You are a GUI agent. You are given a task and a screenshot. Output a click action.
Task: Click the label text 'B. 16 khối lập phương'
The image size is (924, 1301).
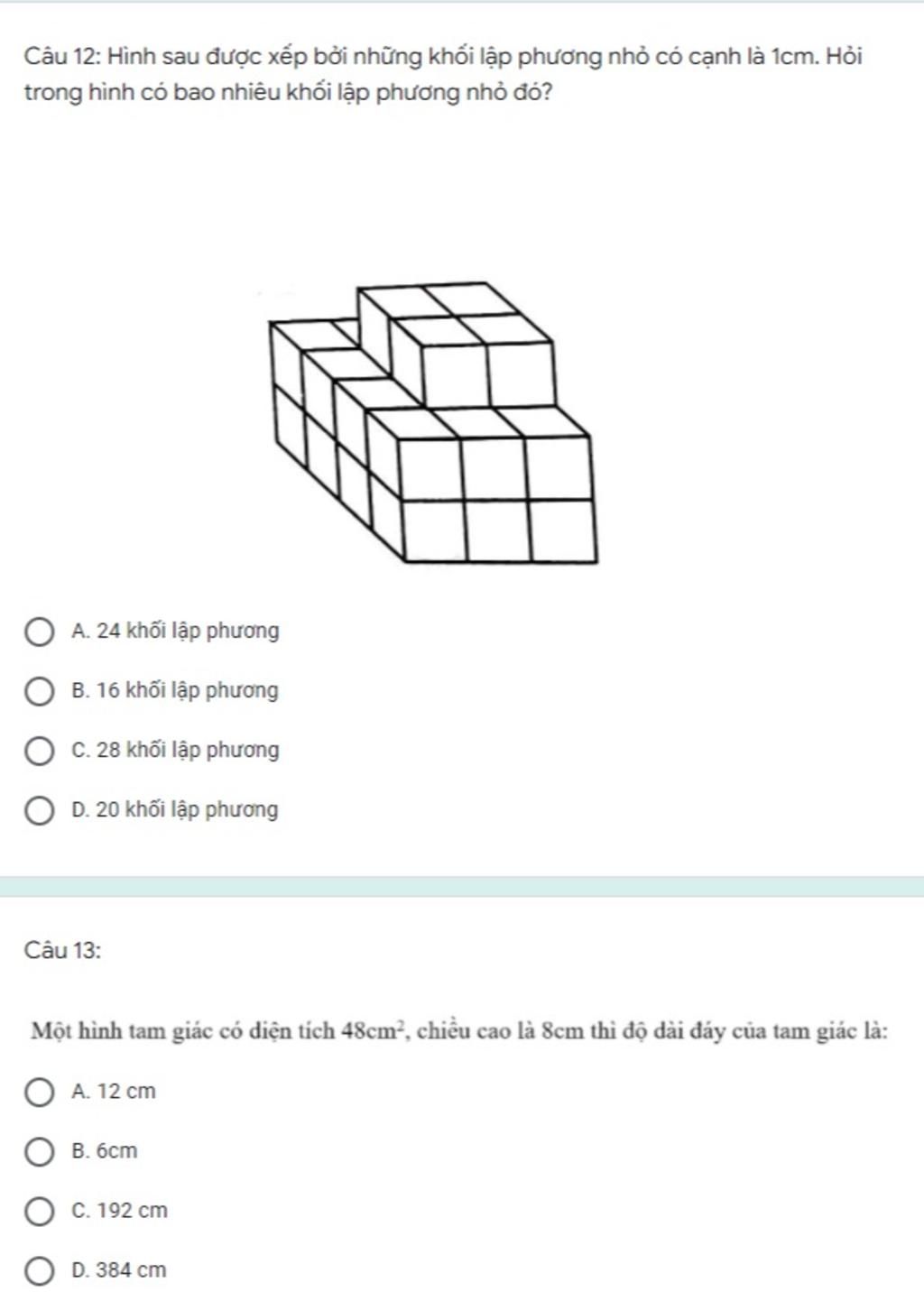[175, 691]
